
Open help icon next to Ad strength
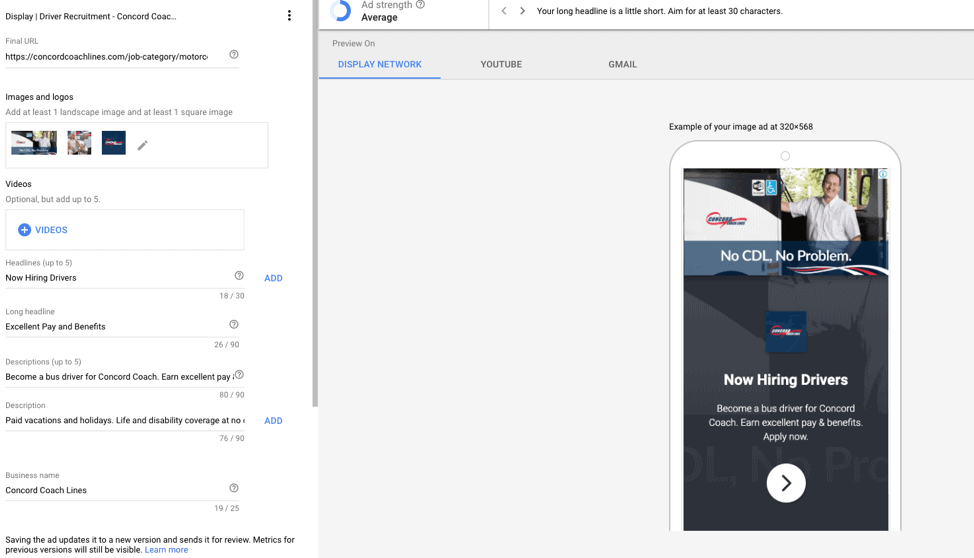tap(421, 4)
